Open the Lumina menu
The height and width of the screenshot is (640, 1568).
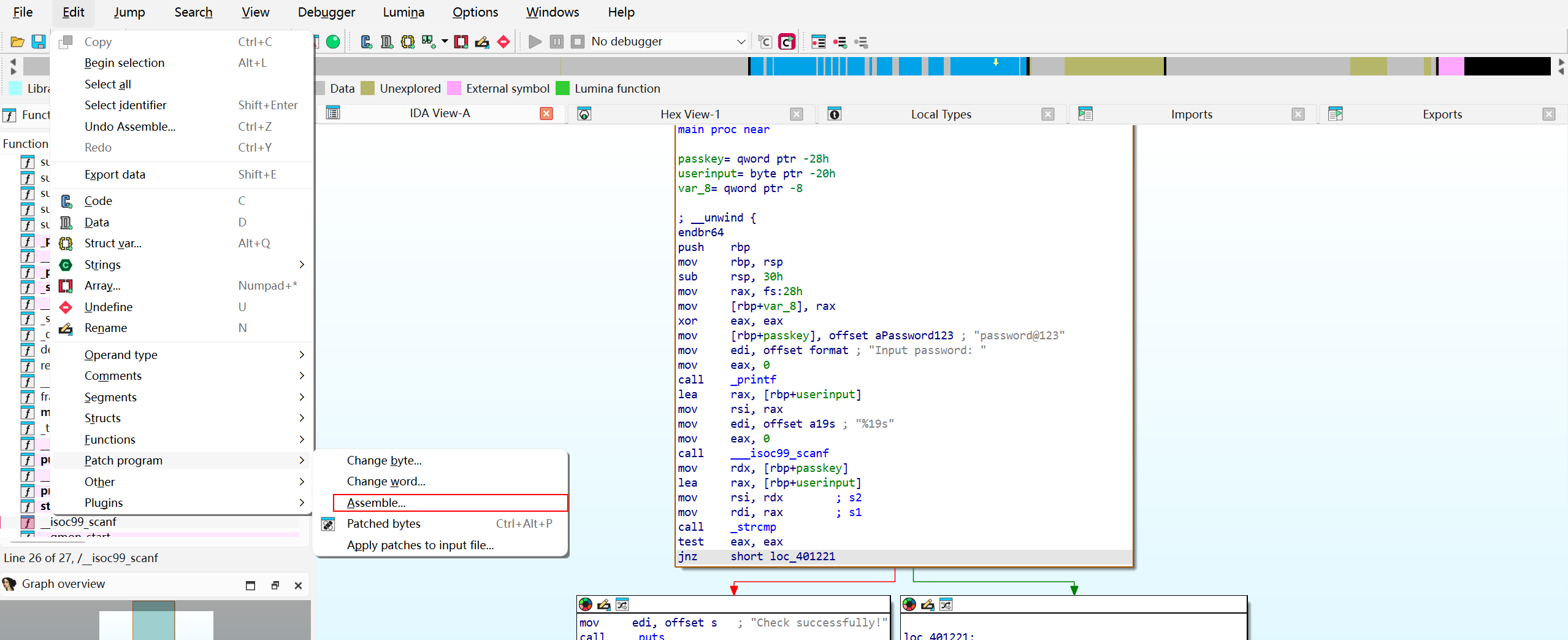403,12
